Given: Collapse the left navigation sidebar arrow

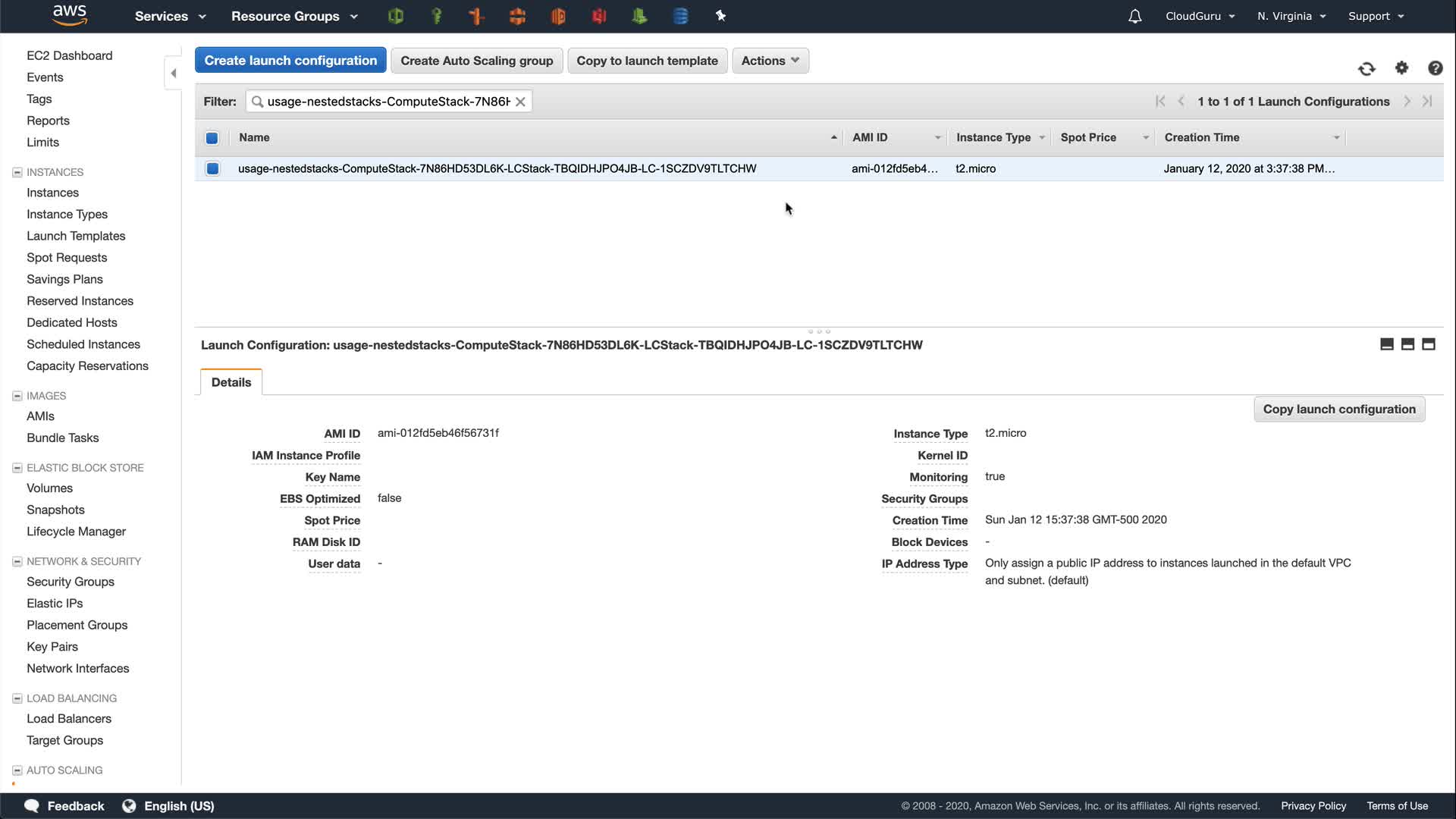Looking at the screenshot, I should coord(174,74).
